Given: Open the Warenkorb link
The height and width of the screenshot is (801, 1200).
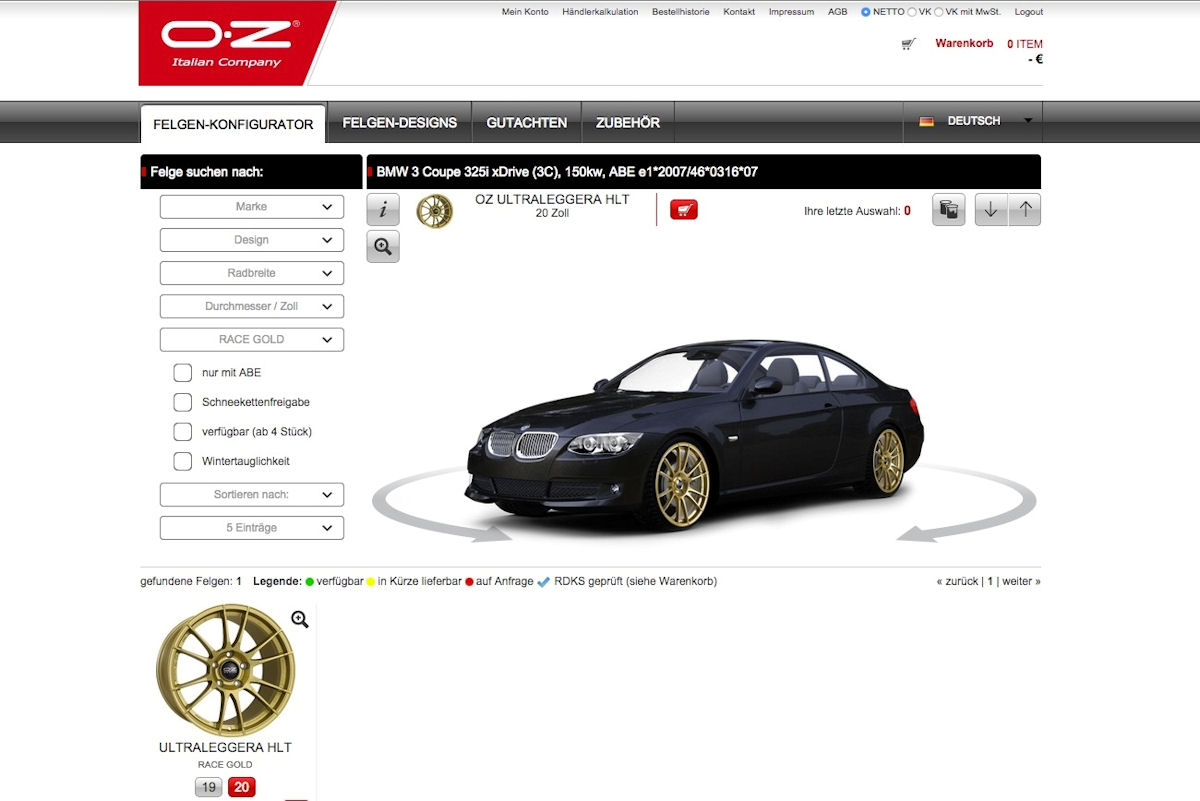Looking at the screenshot, I should [x=964, y=43].
